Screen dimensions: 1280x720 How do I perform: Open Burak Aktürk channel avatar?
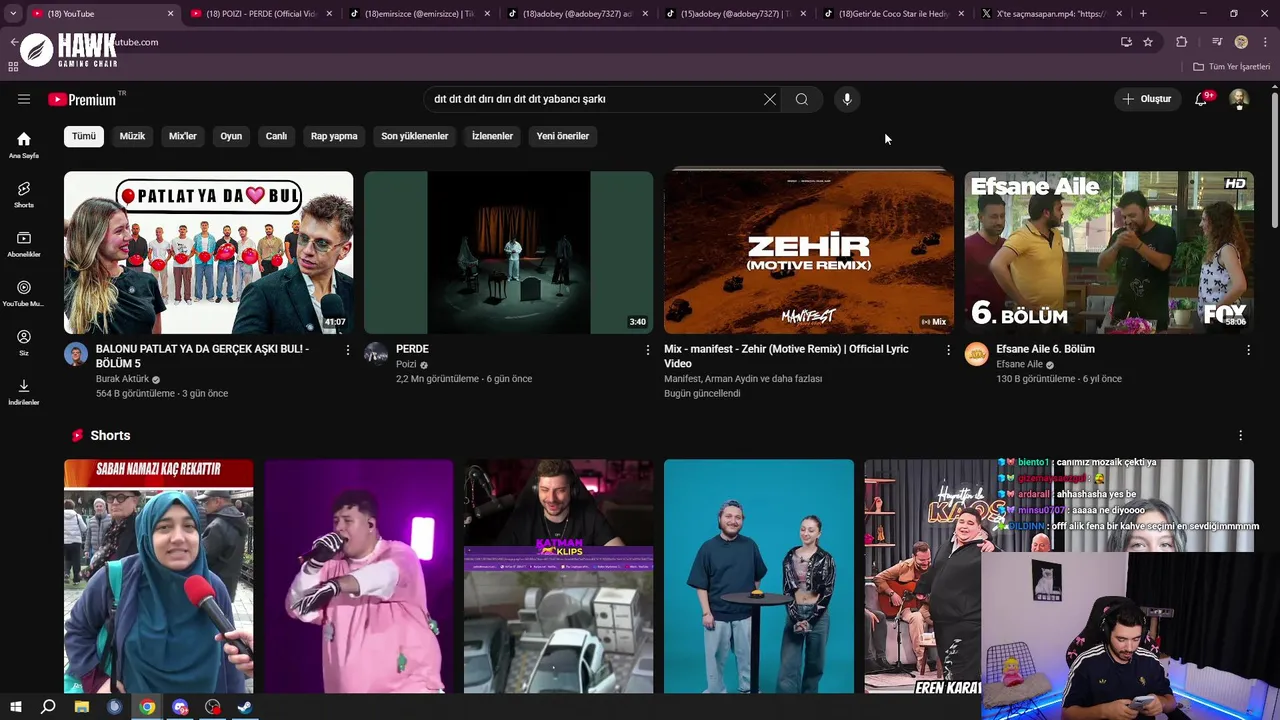click(76, 354)
